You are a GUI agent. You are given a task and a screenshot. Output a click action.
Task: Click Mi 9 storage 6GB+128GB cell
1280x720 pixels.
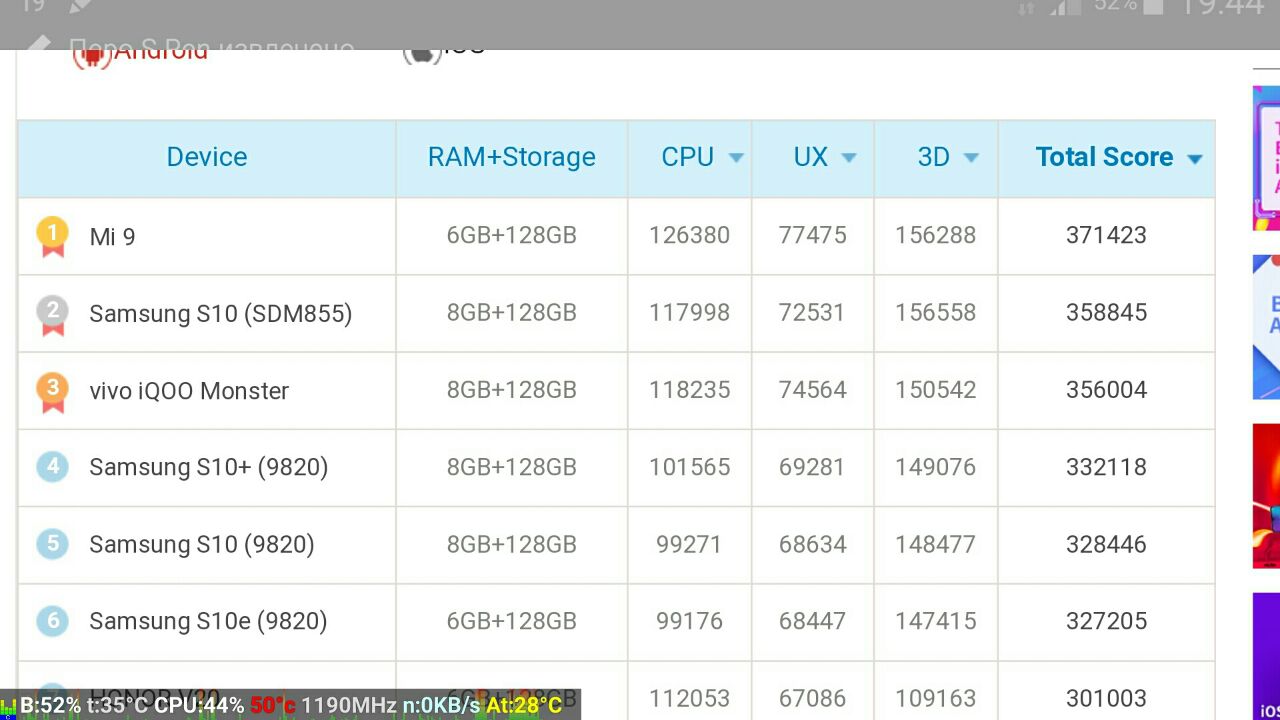click(x=512, y=235)
